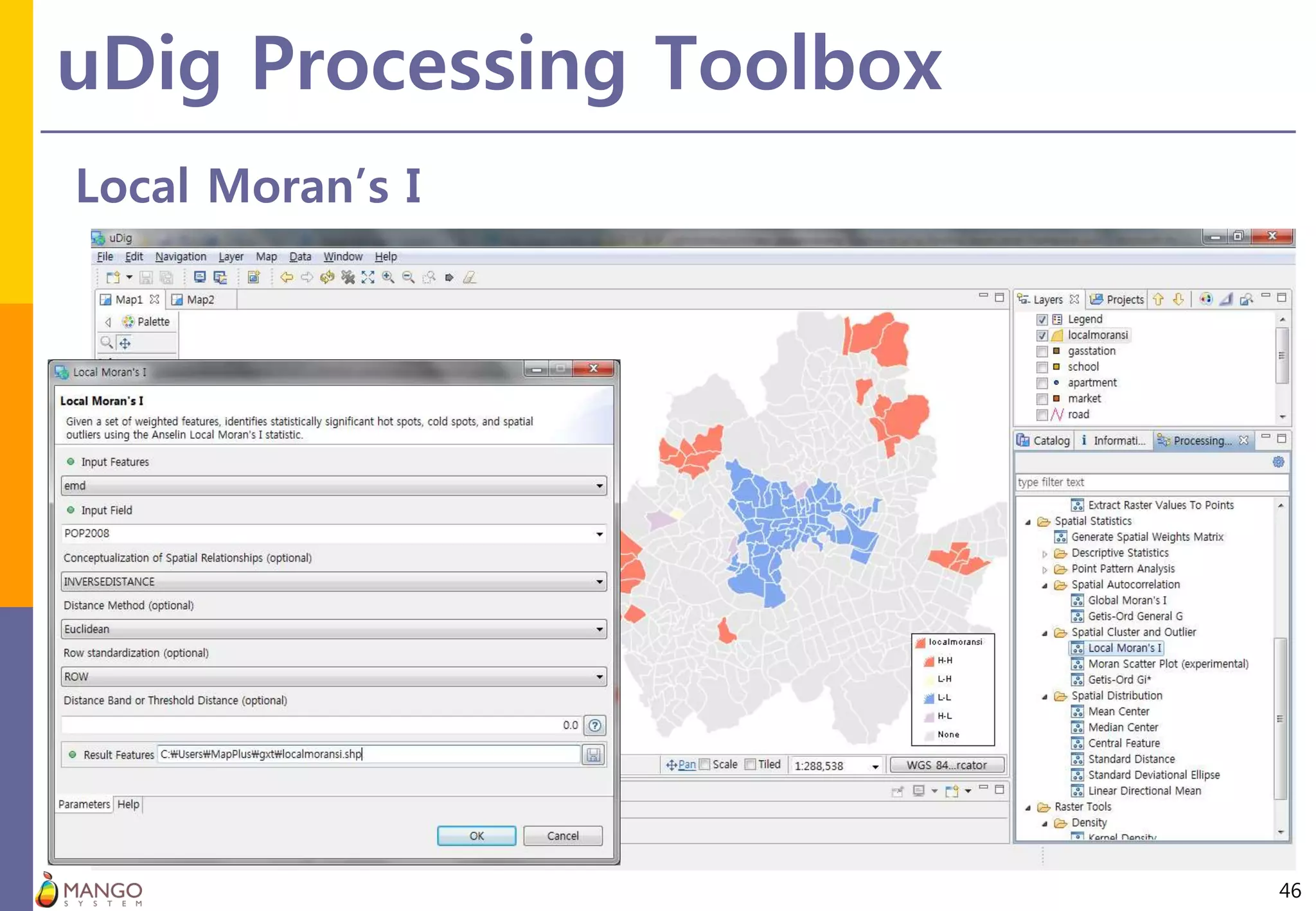Image resolution: width=1316 pixels, height=911 pixels.
Task: Click the zoom in magnifier toolbar icon
Action: pos(388,278)
